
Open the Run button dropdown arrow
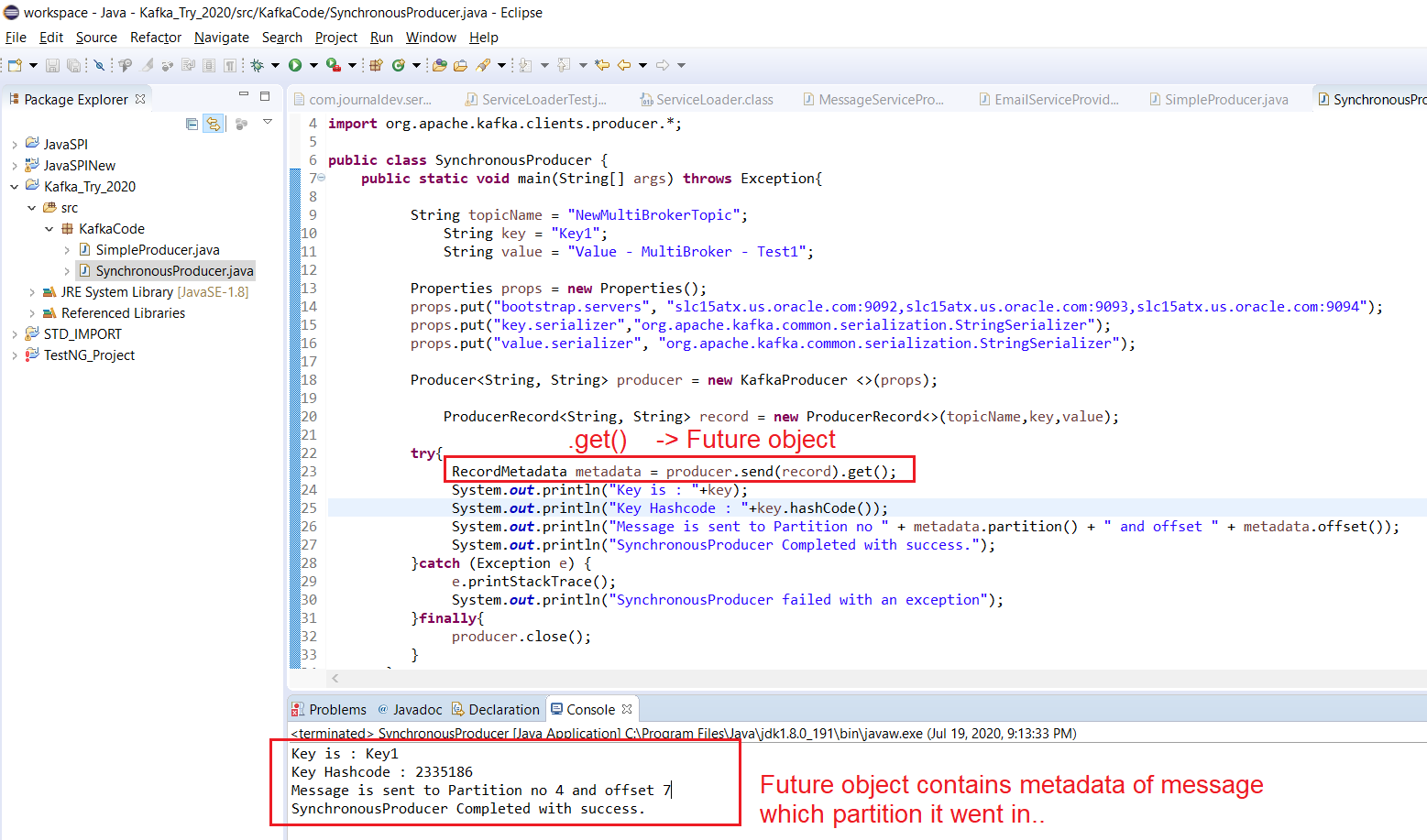click(313, 65)
